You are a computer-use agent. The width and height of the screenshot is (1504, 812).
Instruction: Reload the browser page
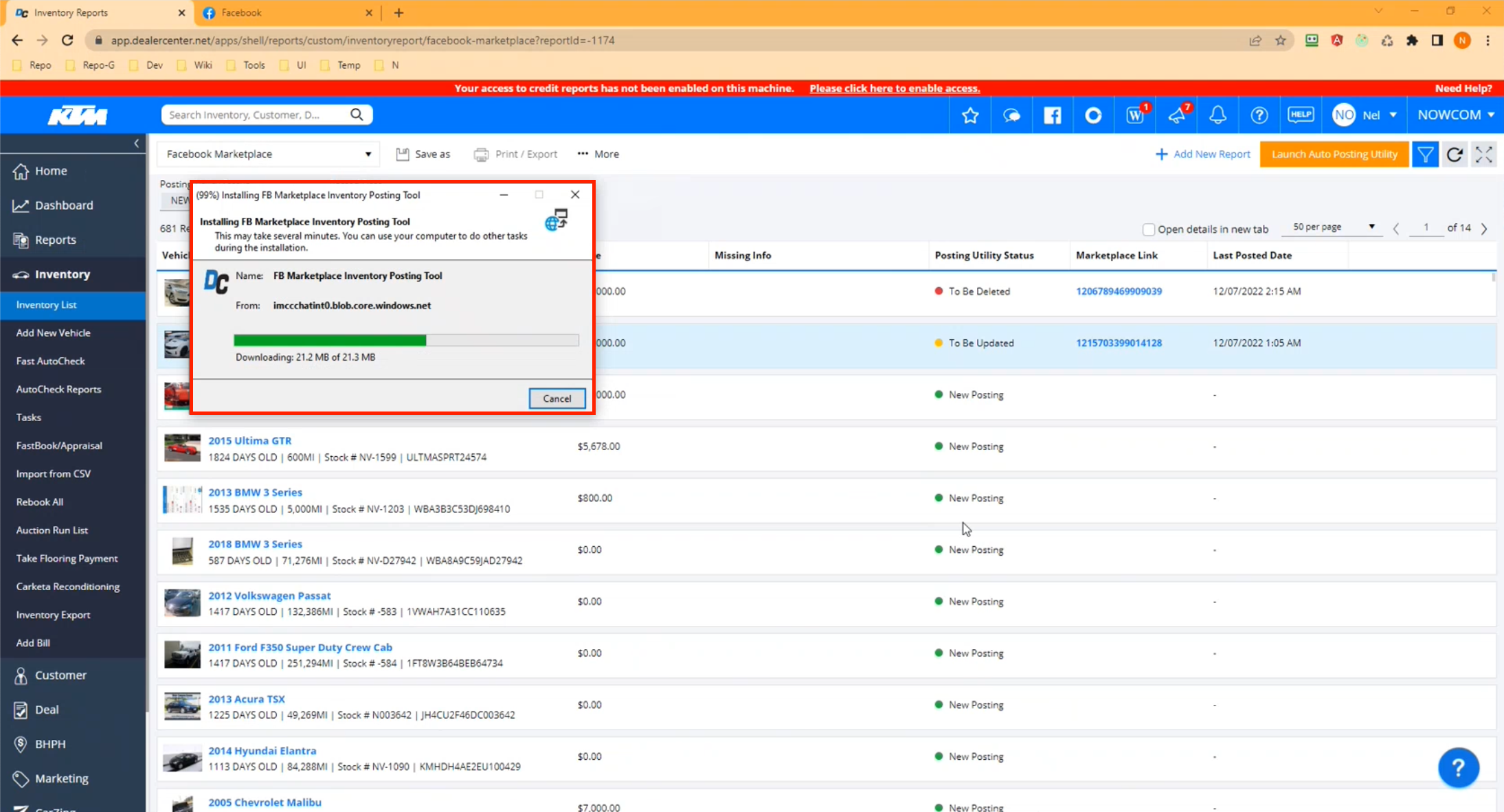67,41
